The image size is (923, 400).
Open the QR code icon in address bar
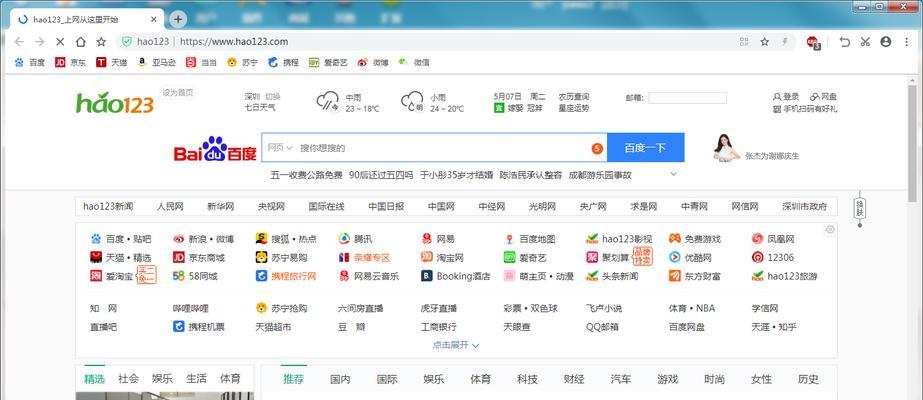[x=744, y=42]
